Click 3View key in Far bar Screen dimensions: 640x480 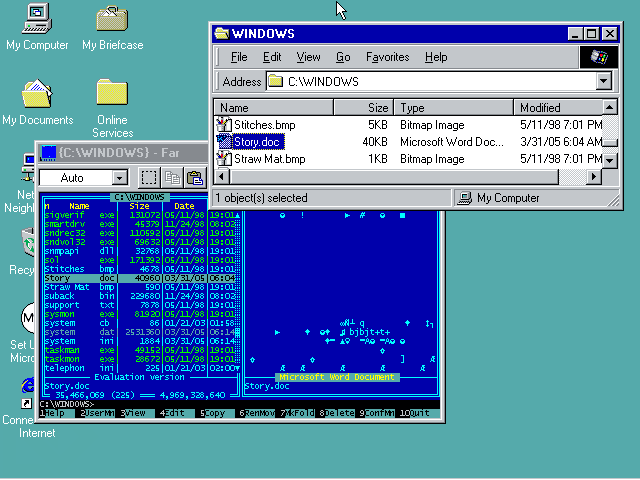136,413
